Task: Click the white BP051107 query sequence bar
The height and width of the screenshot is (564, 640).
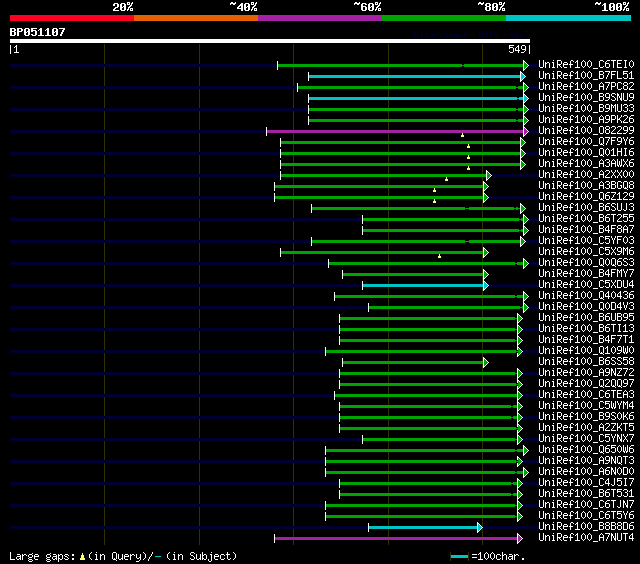Action: (270, 41)
